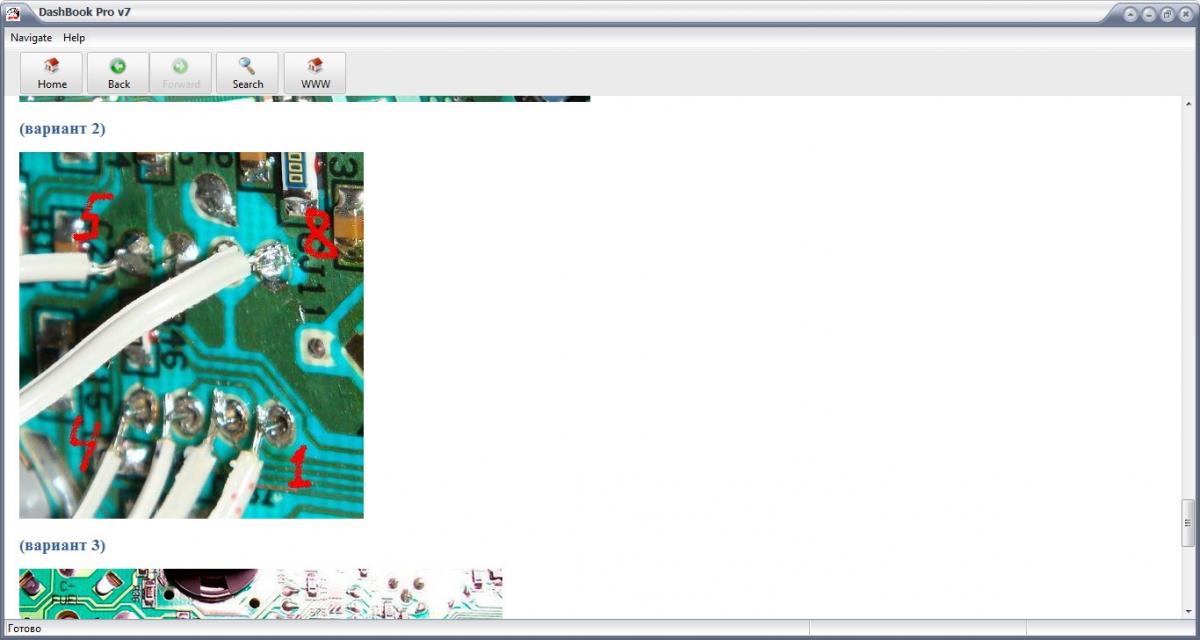Open the Help menu

point(74,38)
